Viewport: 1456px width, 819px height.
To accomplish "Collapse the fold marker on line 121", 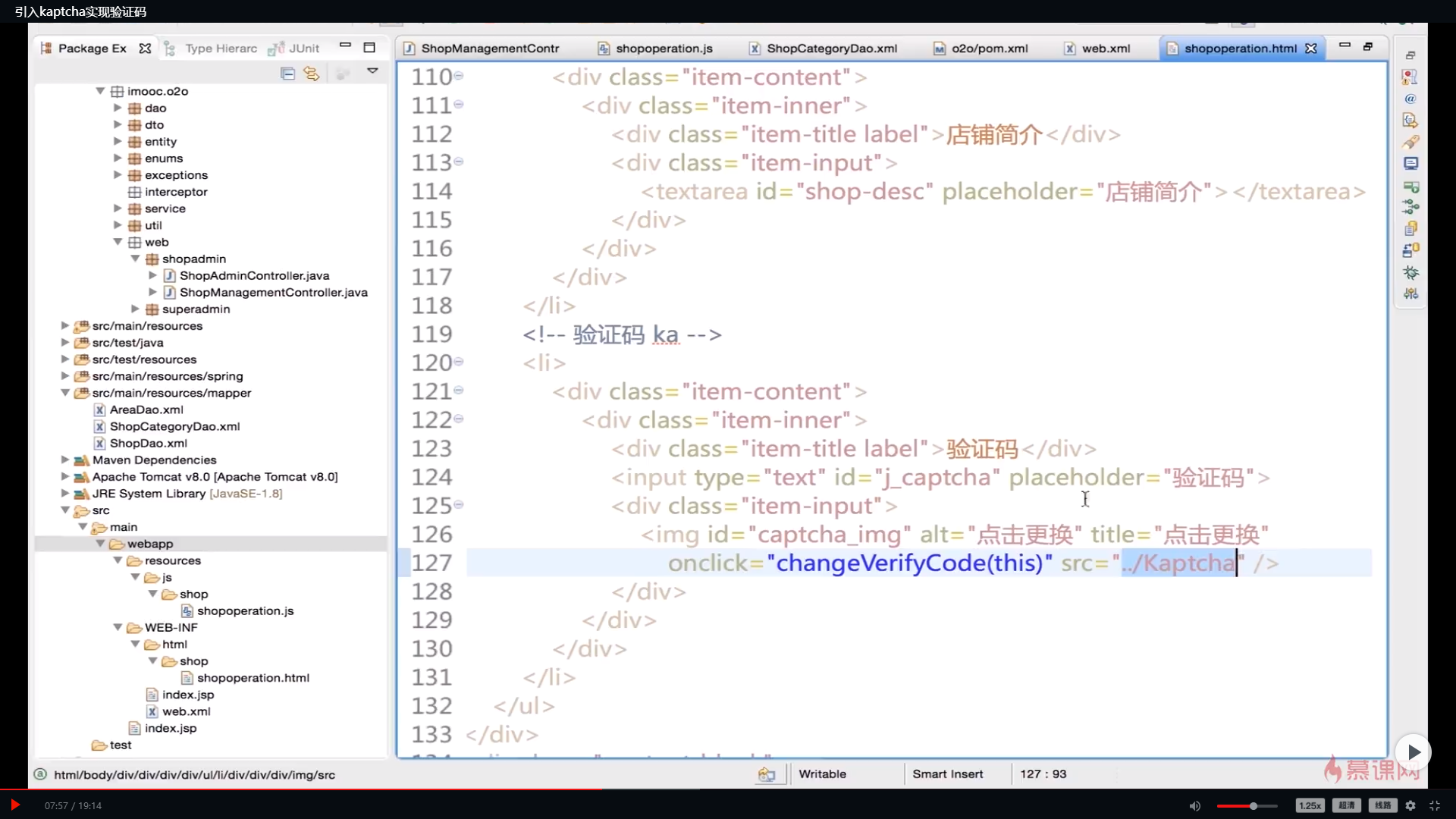I will pyautogui.click(x=459, y=391).
